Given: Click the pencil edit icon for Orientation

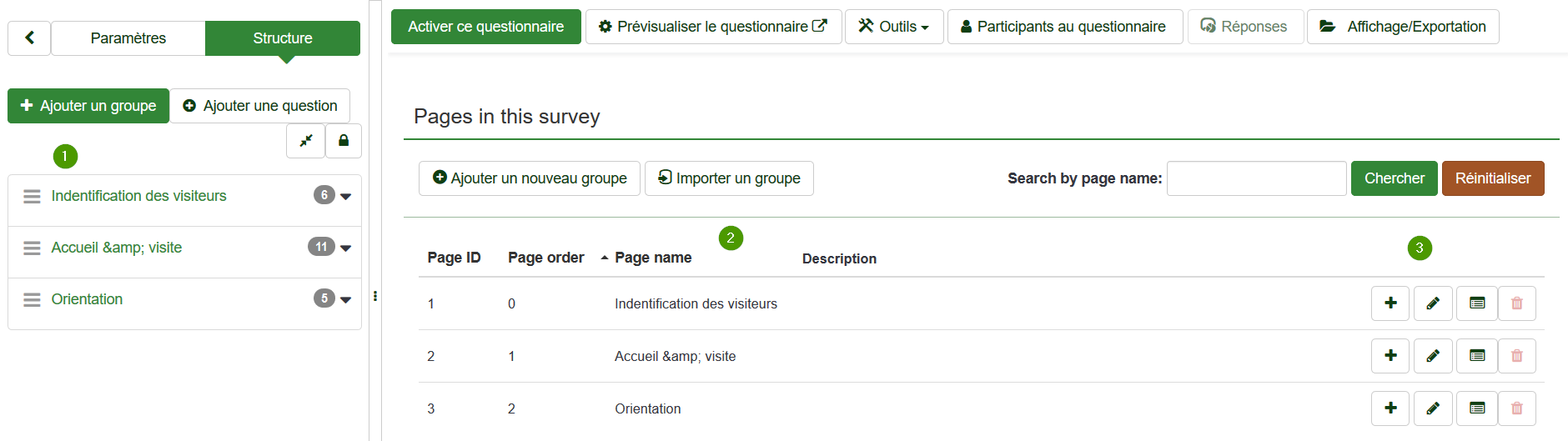Looking at the screenshot, I should [x=1433, y=408].
